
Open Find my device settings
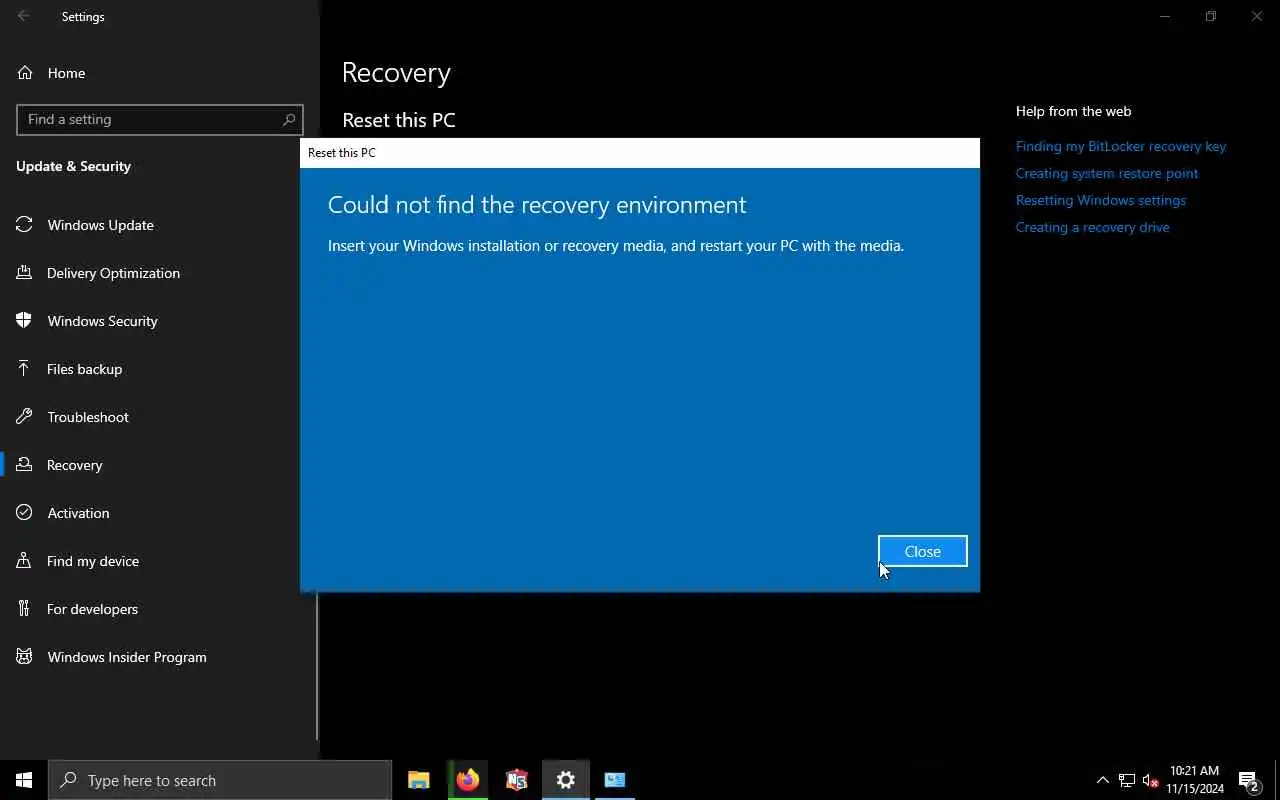[160, 561]
